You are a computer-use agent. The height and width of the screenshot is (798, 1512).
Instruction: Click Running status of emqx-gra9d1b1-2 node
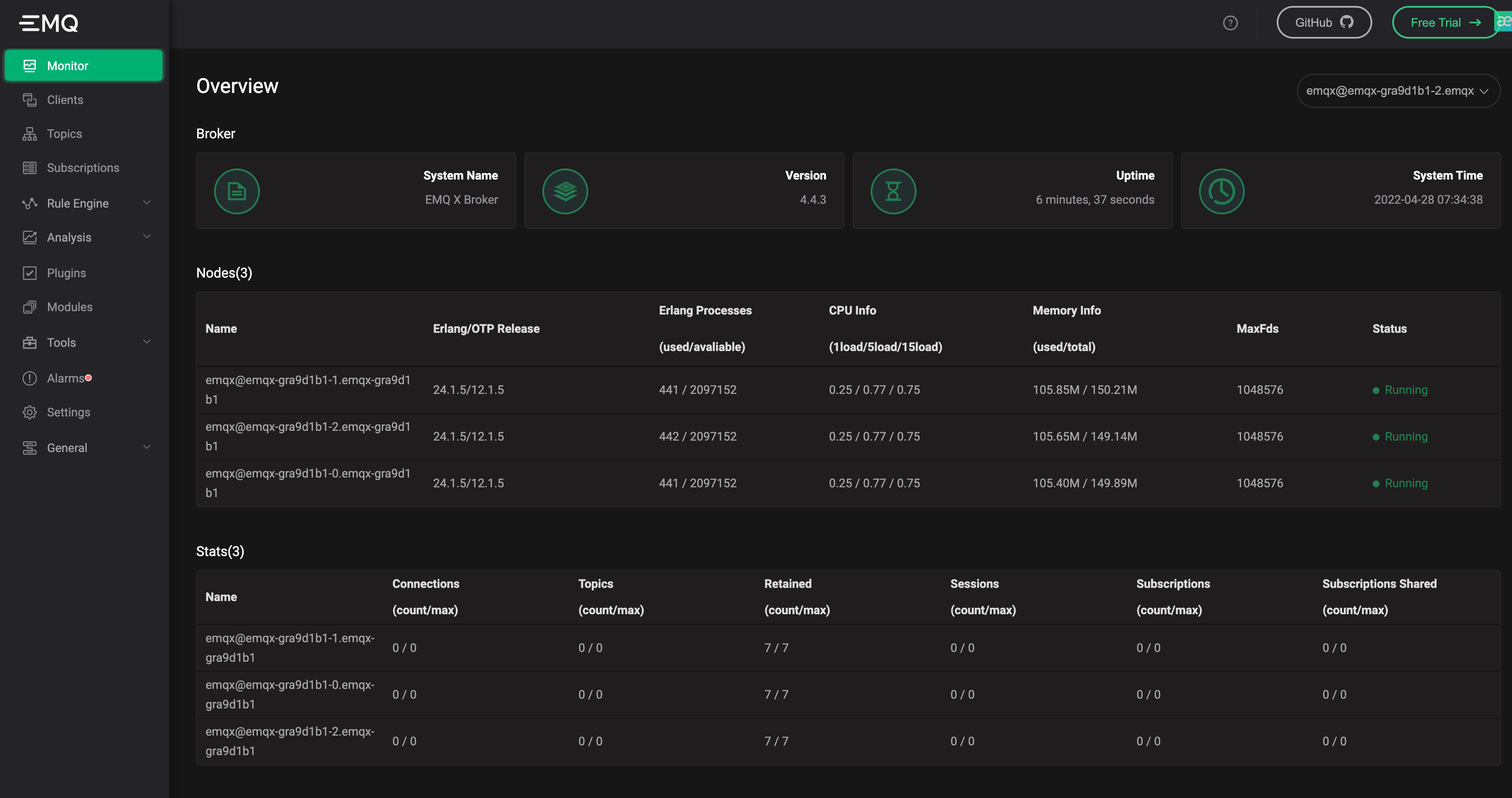1400,436
